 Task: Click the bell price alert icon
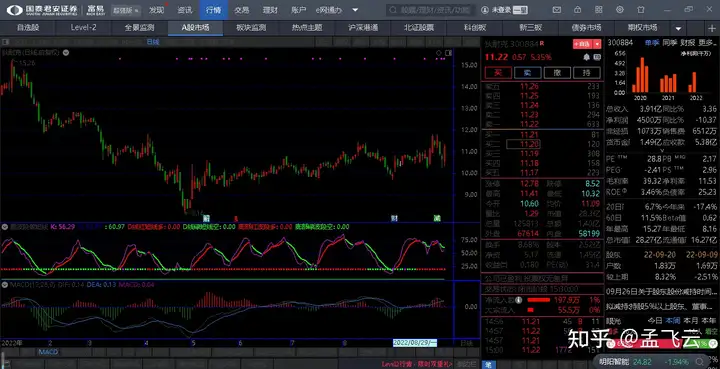[586, 57]
